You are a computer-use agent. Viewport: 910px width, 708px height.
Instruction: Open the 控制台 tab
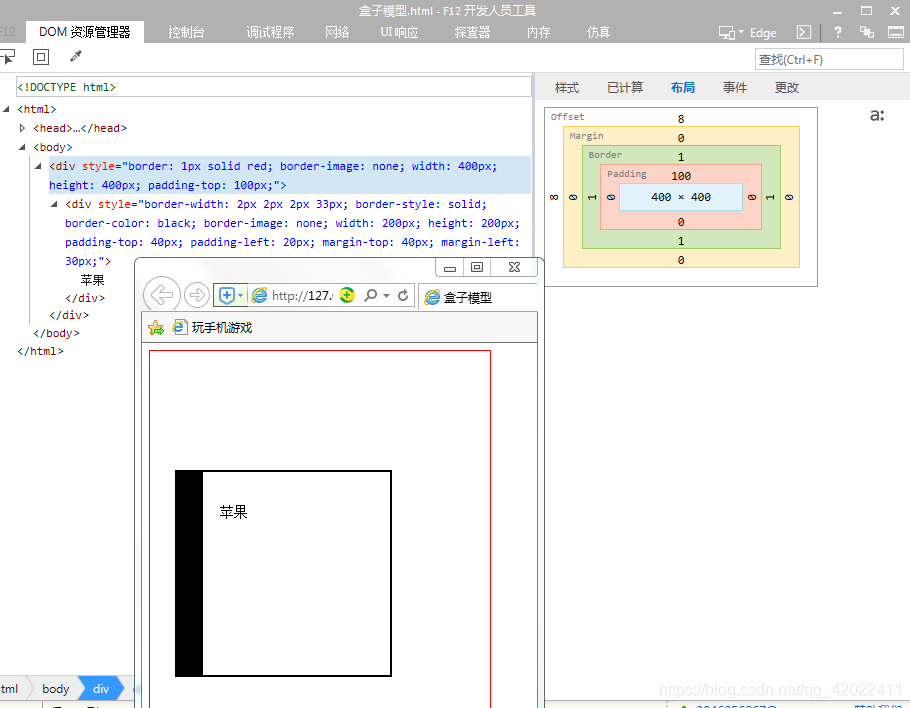tap(186, 32)
